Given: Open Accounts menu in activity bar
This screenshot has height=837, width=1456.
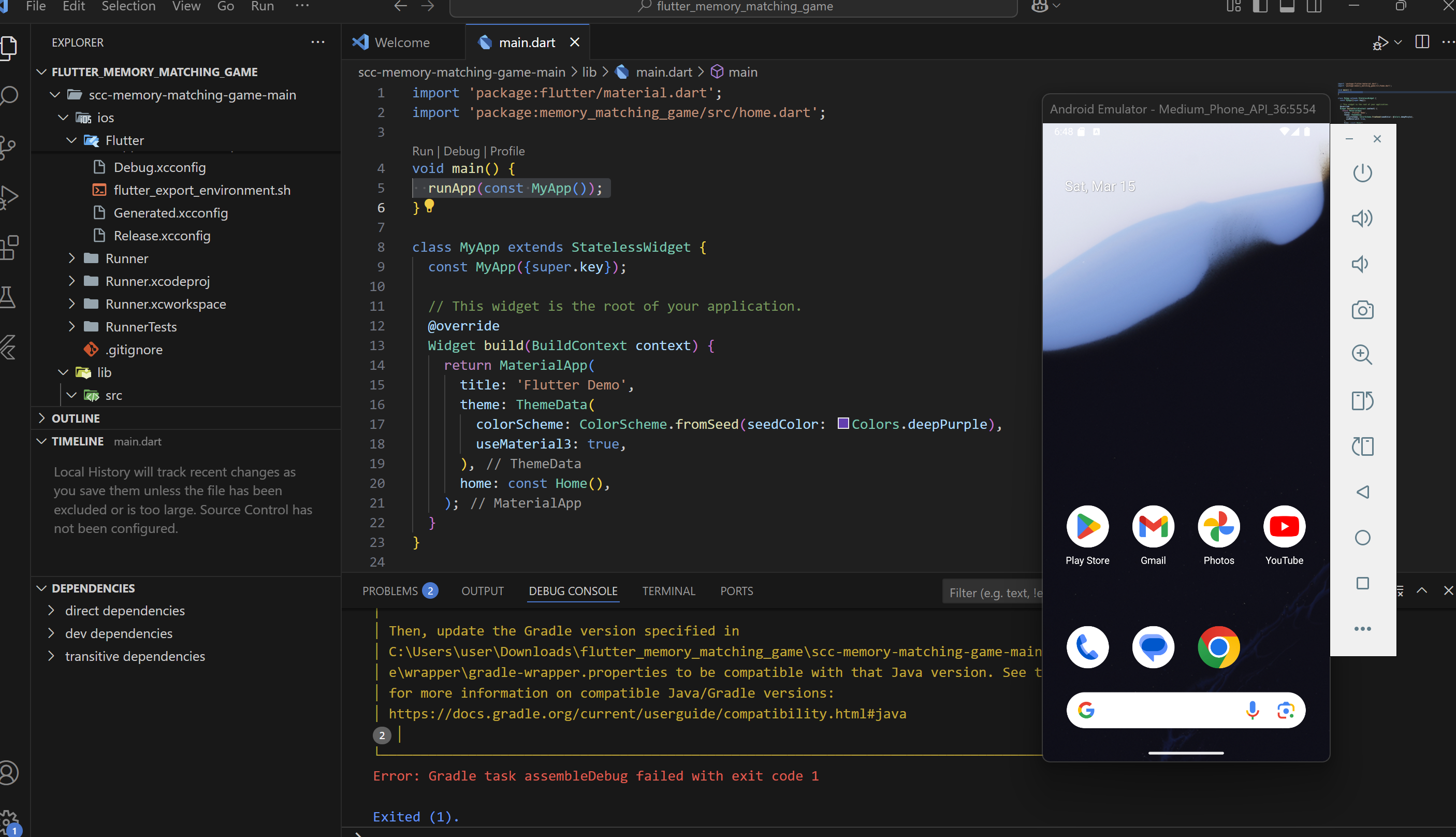Looking at the screenshot, I should pos(9,773).
